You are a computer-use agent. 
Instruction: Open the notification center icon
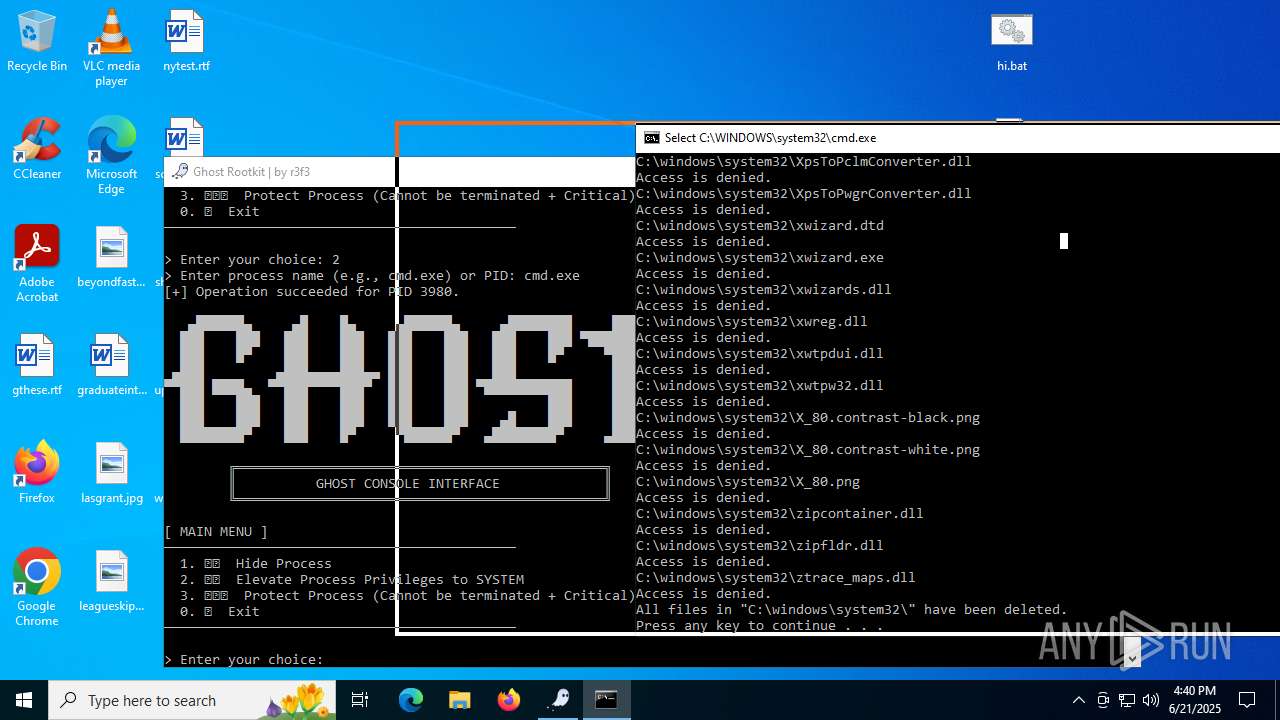point(1247,700)
